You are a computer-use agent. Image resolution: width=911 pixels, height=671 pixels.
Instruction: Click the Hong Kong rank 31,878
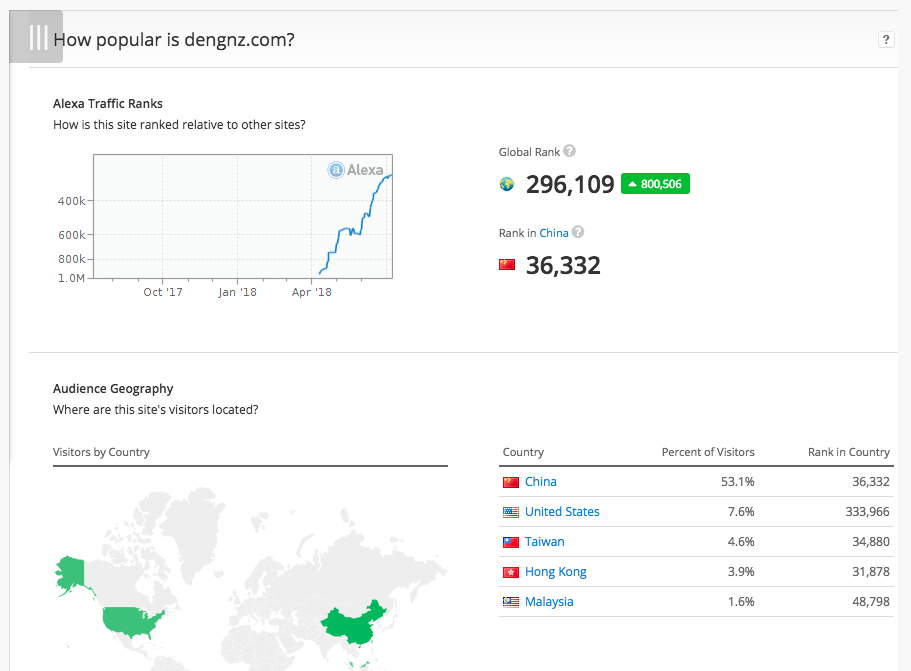pyautogui.click(x=871, y=572)
